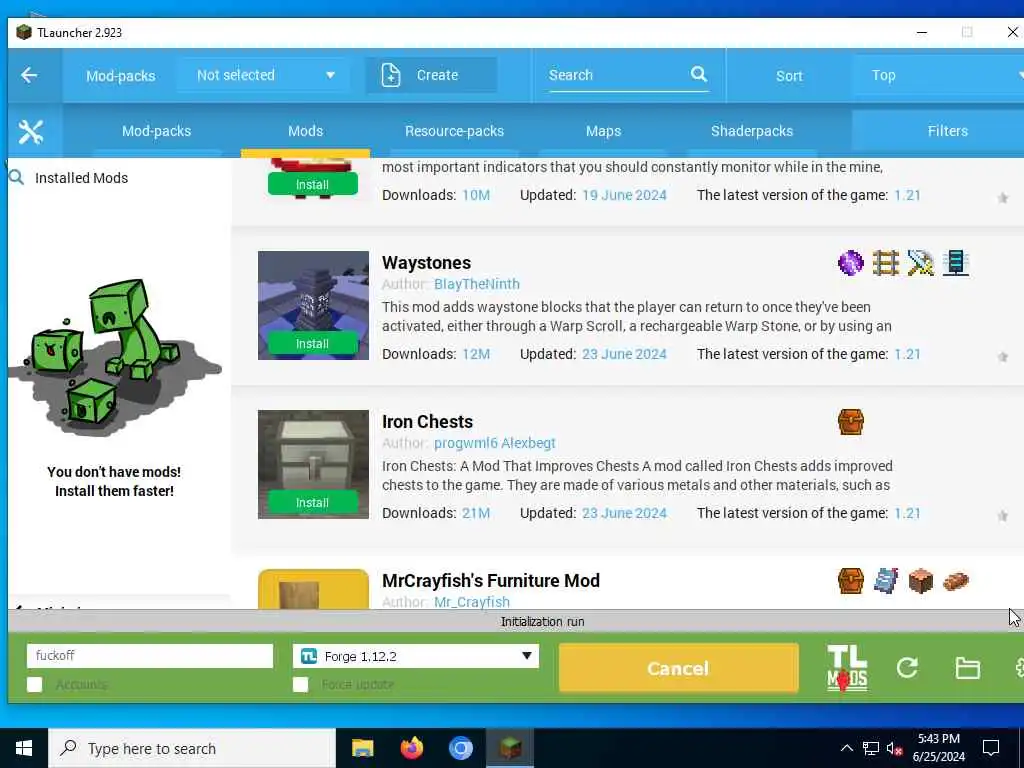This screenshot has height=768, width=1024.
Task: Click the TL MODS logo button
Action: [847, 667]
